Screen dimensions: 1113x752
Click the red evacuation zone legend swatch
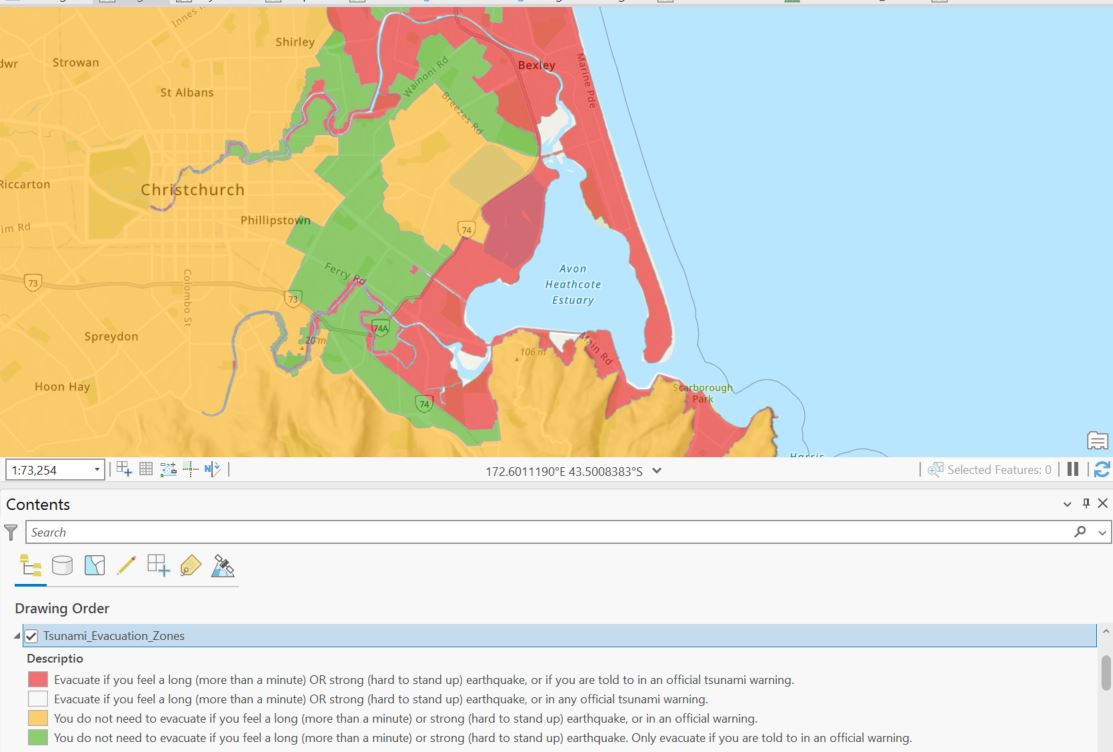click(38, 680)
